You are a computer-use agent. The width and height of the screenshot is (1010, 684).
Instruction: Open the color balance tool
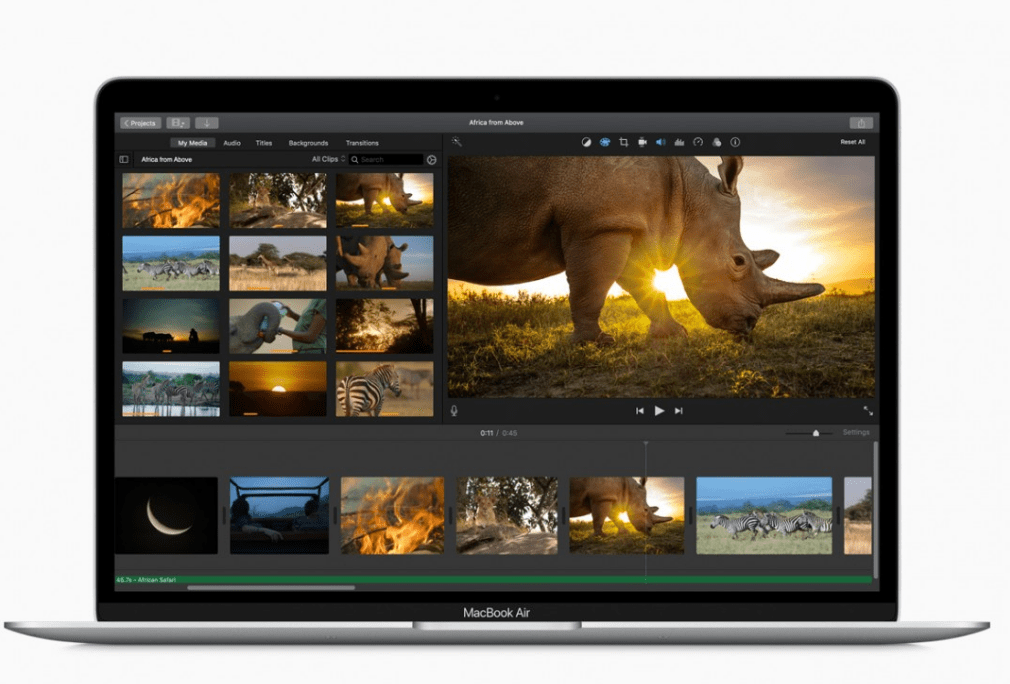pos(586,142)
